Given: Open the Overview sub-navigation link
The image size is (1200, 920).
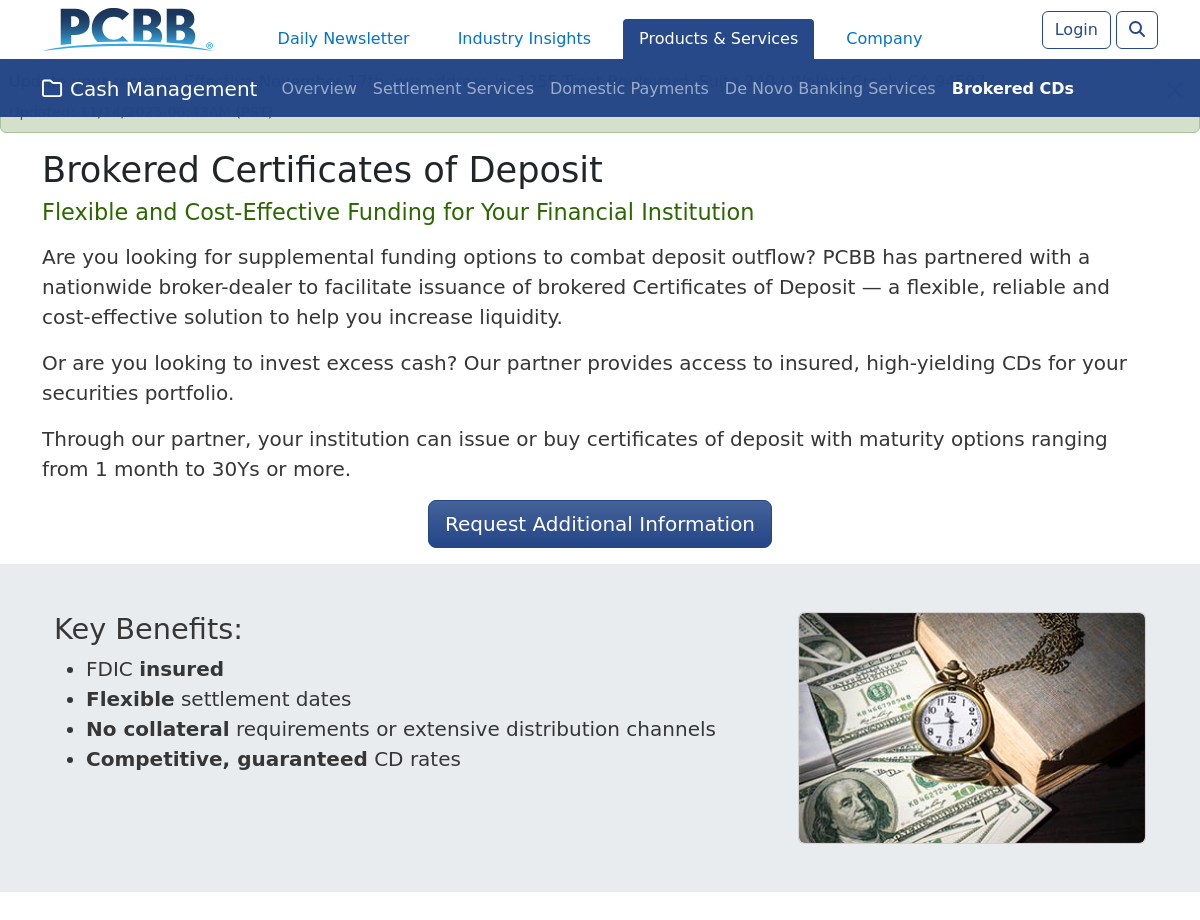Looking at the screenshot, I should (x=319, y=89).
